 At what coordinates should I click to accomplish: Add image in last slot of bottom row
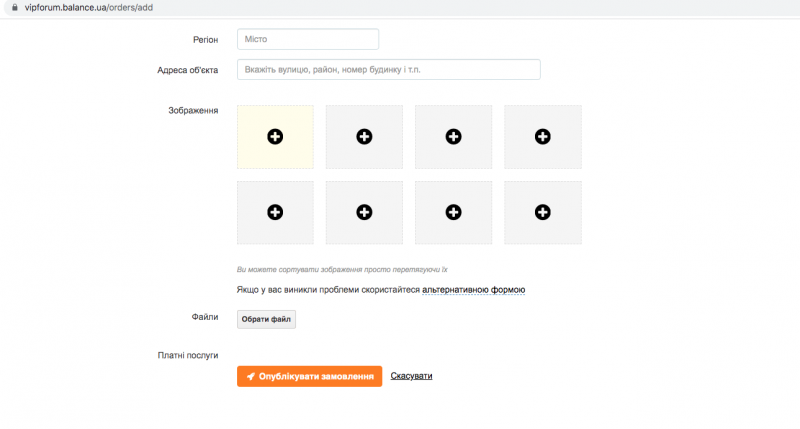[542, 212]
